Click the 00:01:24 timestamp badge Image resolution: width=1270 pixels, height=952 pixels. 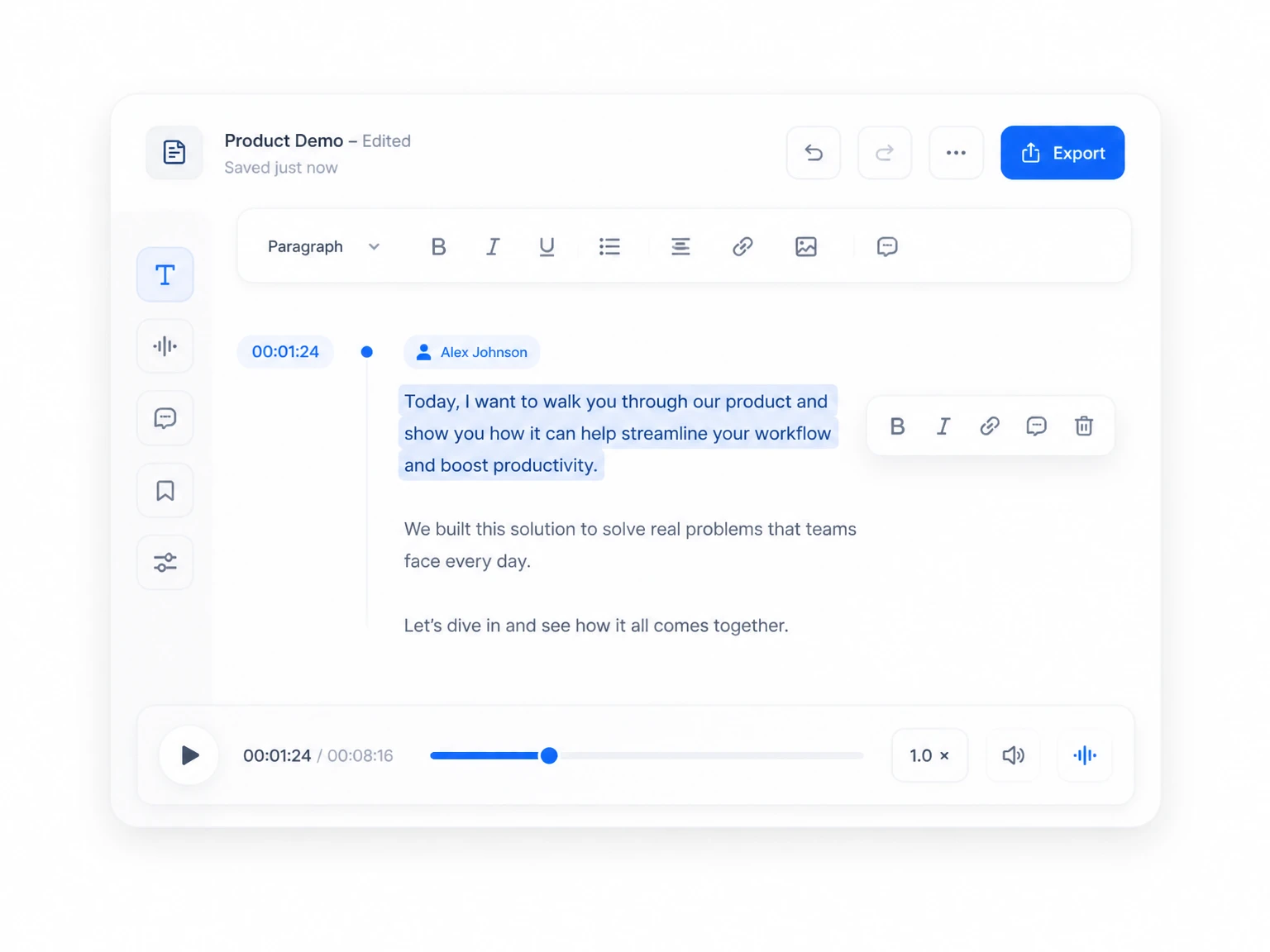[285, 351]
